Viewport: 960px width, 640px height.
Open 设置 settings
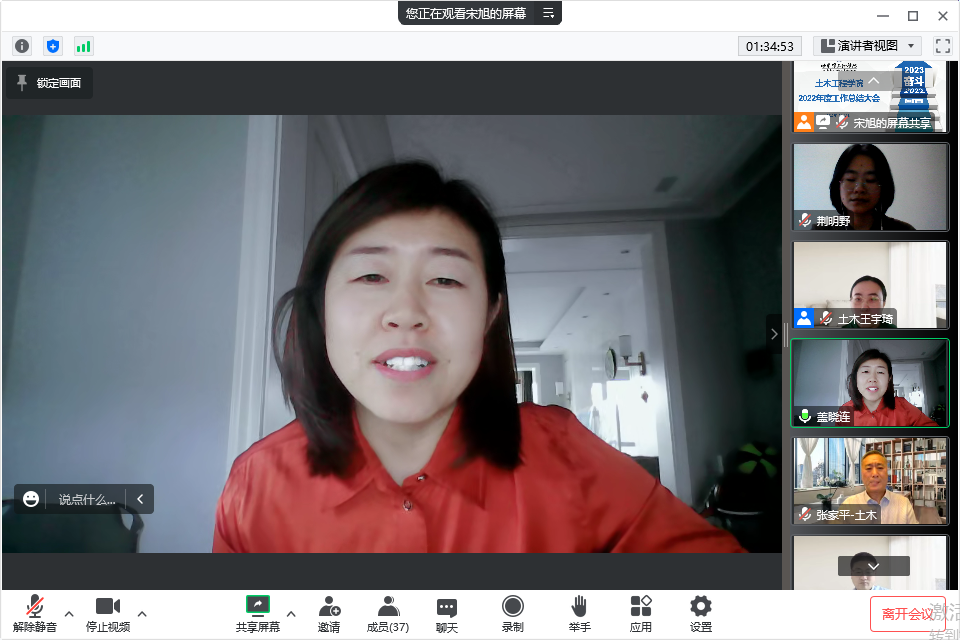click(x=701, y=613)
